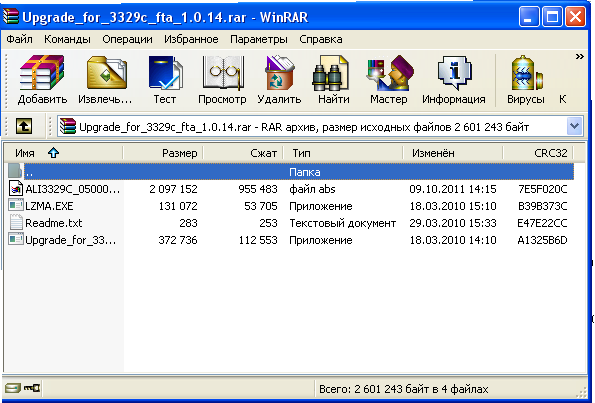
Task: Select the Readme.txt file name
Action: 54,223
